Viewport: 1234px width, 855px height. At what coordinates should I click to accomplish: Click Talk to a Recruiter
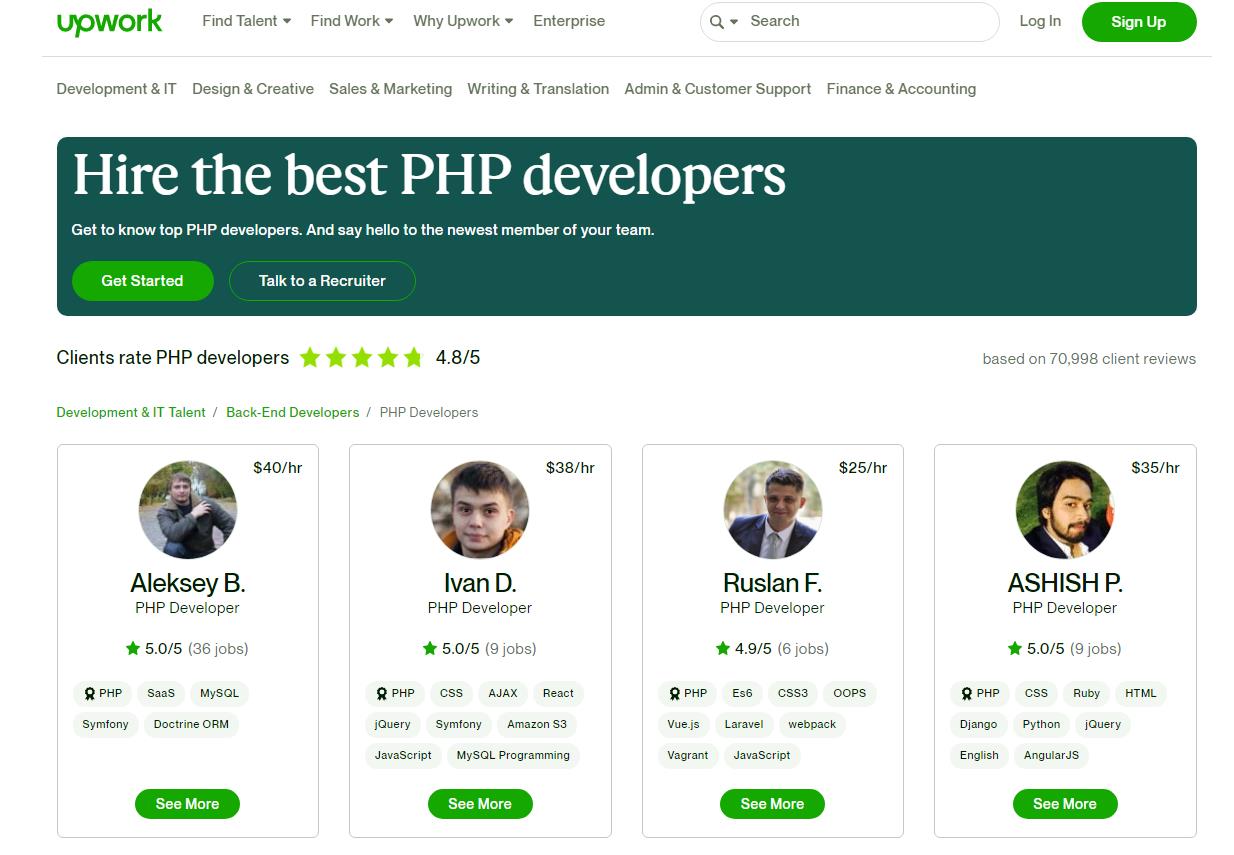point(322,281)
